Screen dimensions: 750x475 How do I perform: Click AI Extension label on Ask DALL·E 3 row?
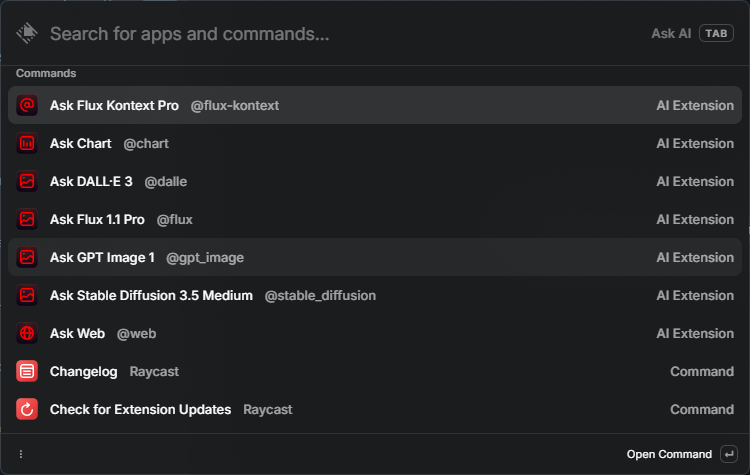point(695,181)
